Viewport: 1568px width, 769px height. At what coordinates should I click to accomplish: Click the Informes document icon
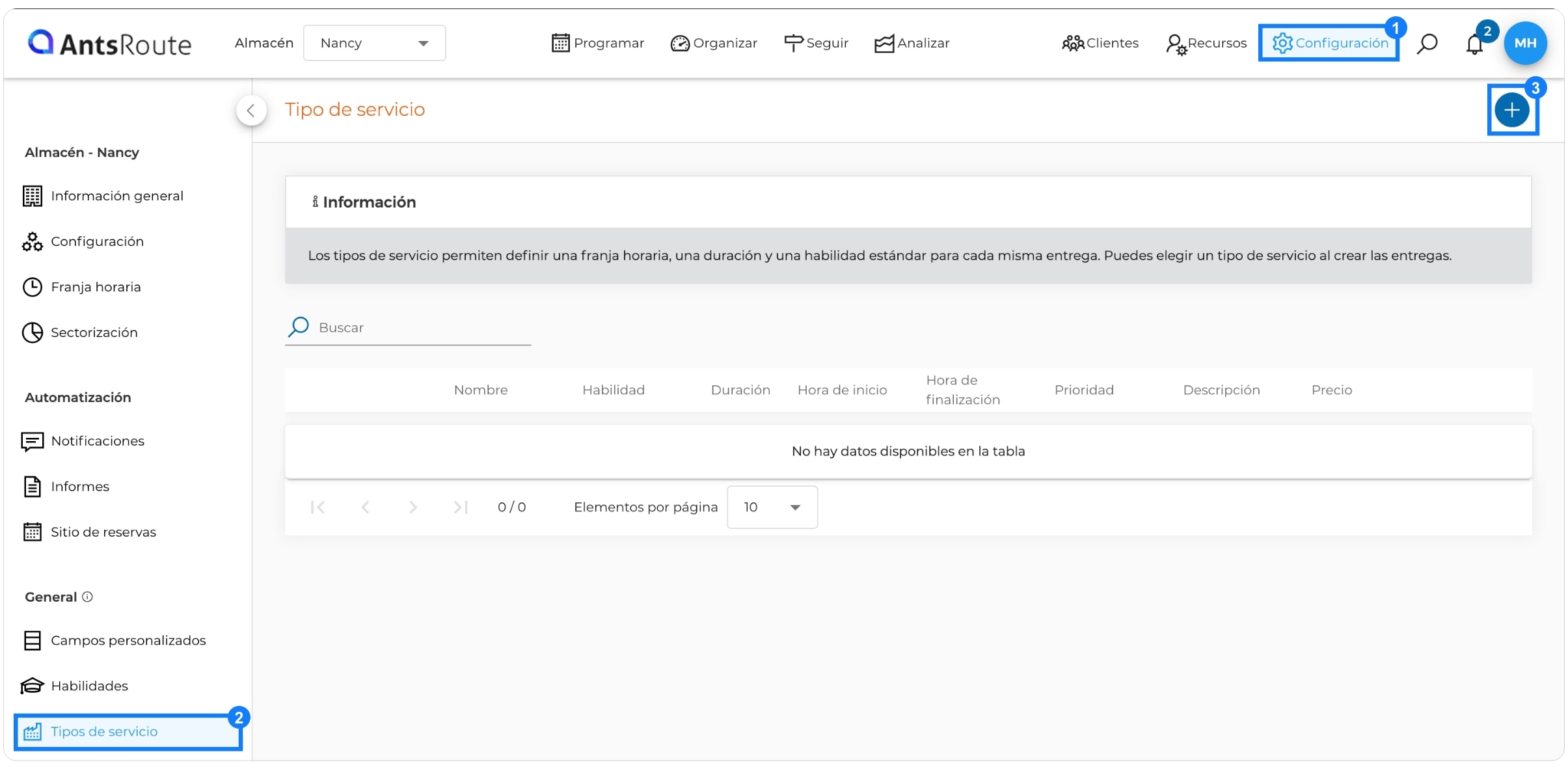[33, 487]
